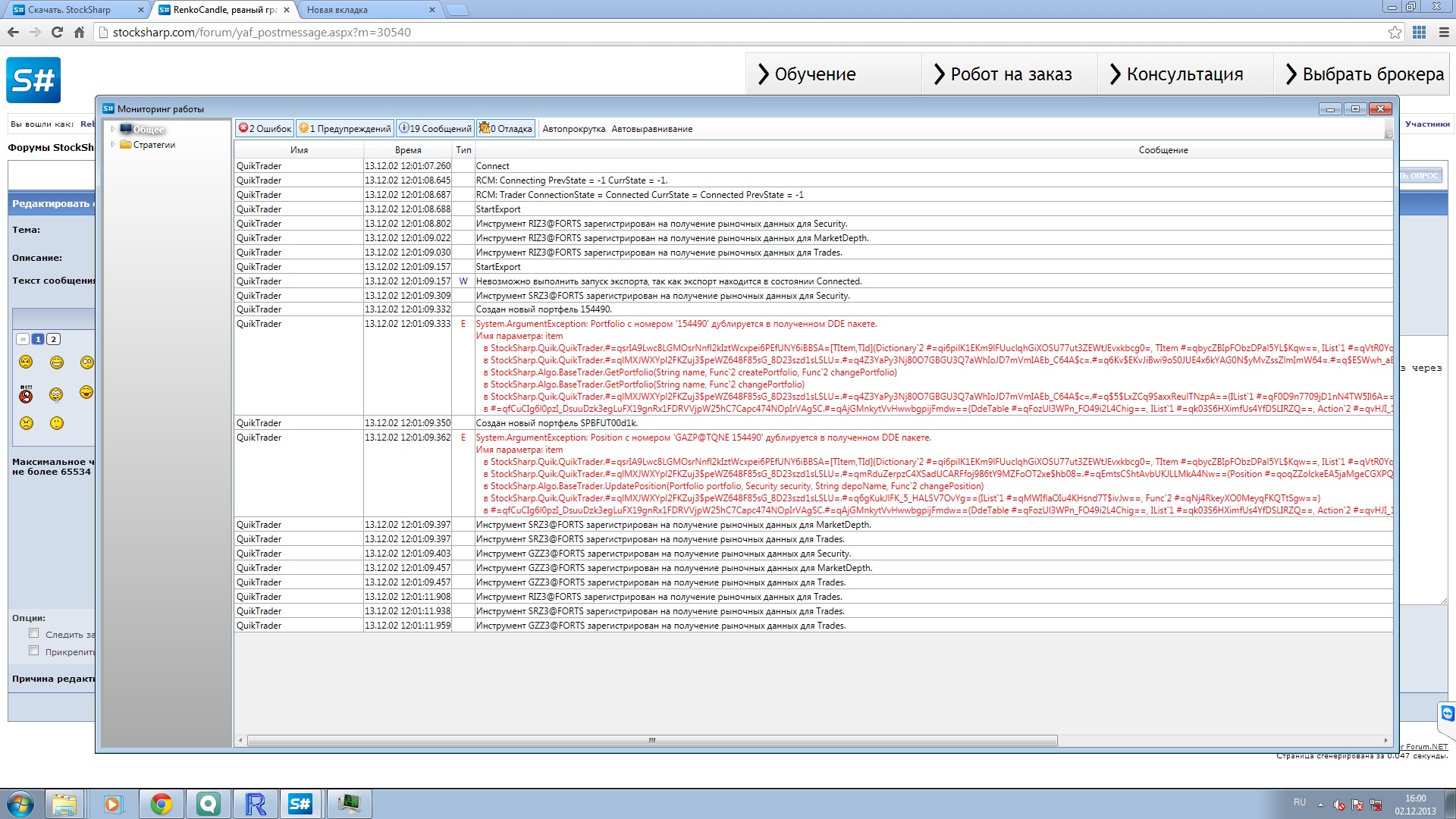Go to smiley page 1
This screenshot has height=819, width=1456.
tap(38, 339)
